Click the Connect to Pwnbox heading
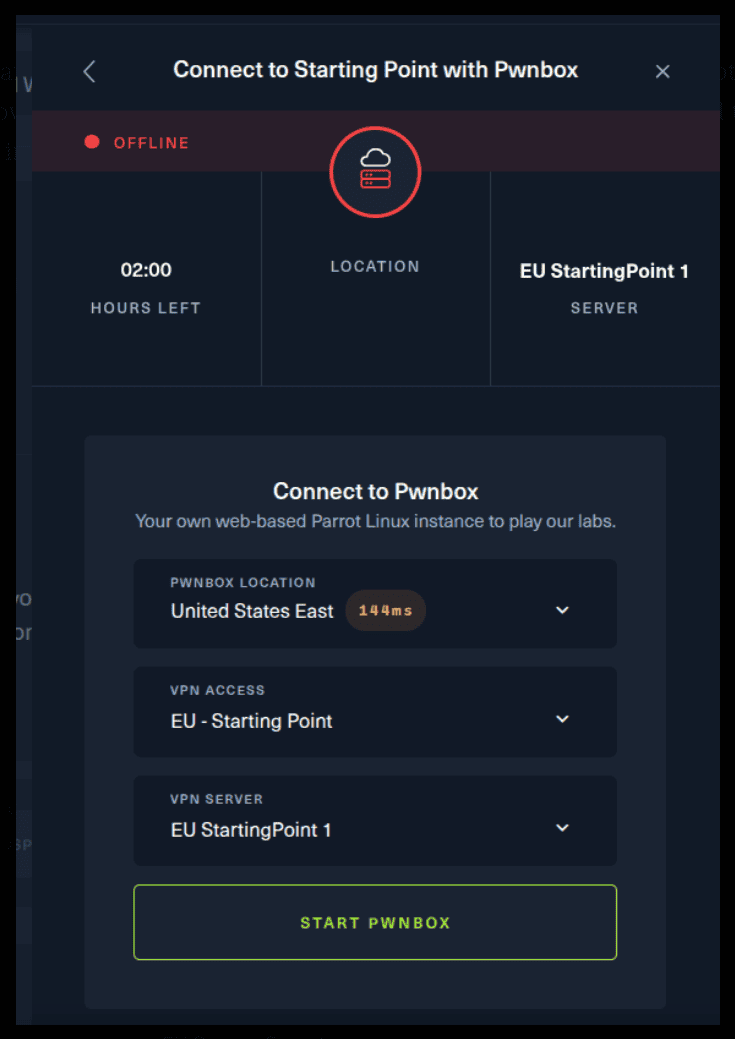 375,491
